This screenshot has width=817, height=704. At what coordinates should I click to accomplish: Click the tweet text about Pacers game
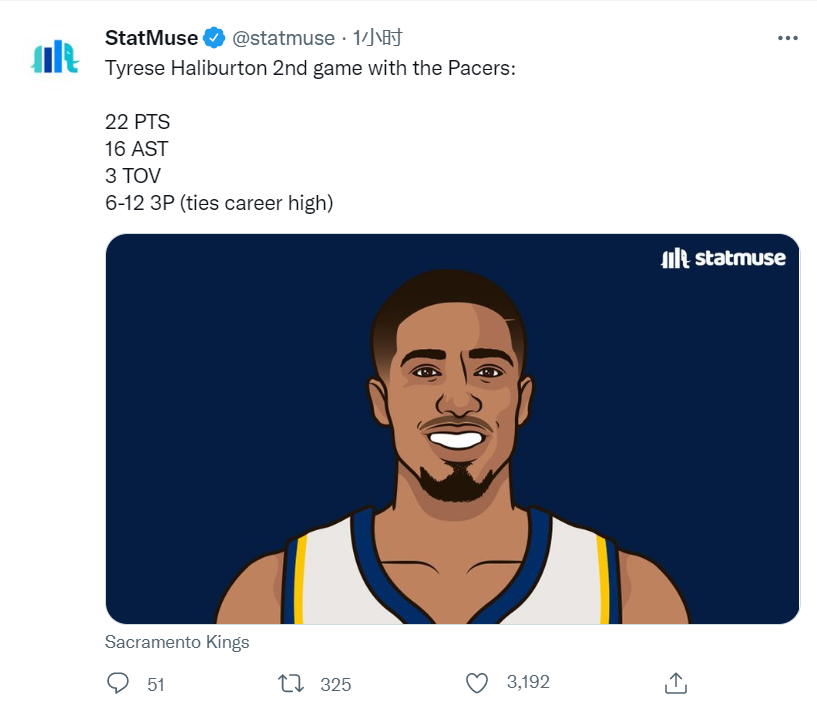(310, 68)
